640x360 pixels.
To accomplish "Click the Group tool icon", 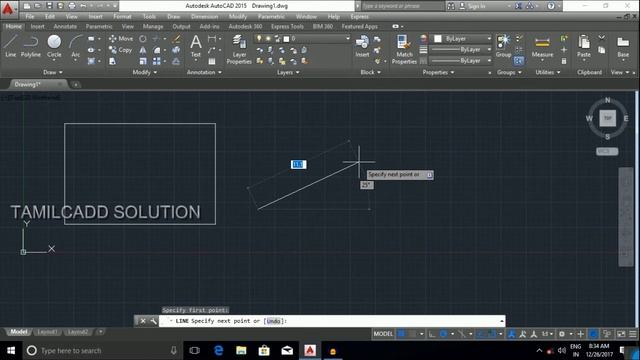I will coord(503,46).
